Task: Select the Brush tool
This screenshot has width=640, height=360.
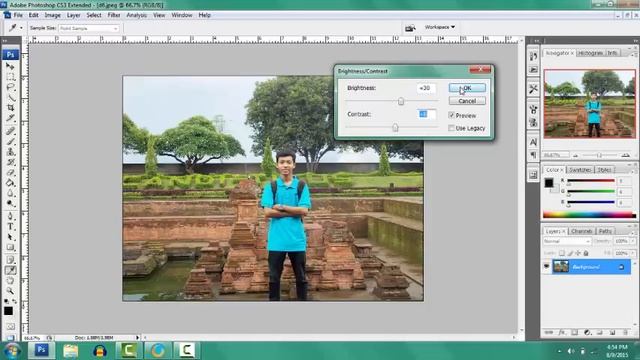Action: pos(10,142)
